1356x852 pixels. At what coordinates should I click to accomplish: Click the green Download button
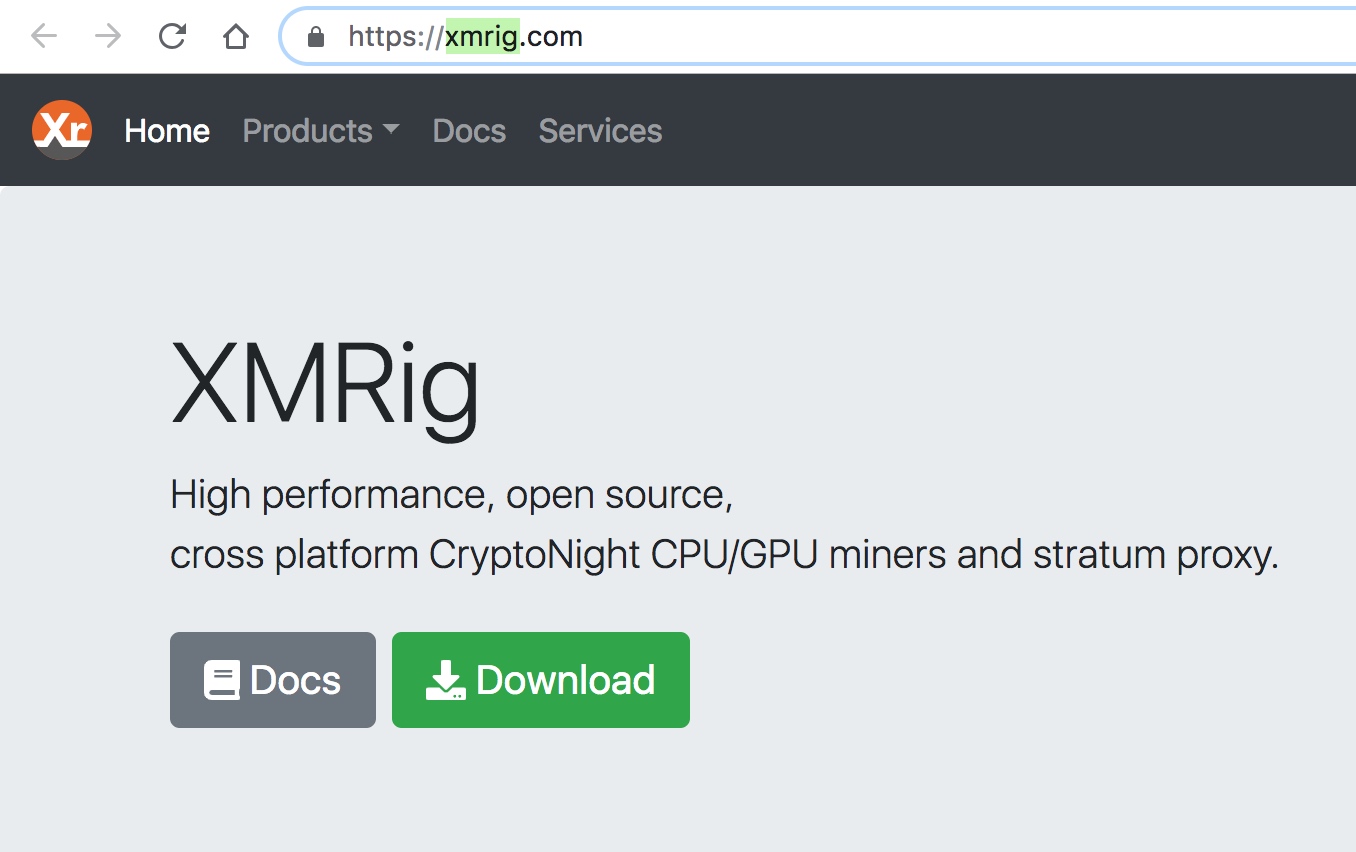[541, 680]
